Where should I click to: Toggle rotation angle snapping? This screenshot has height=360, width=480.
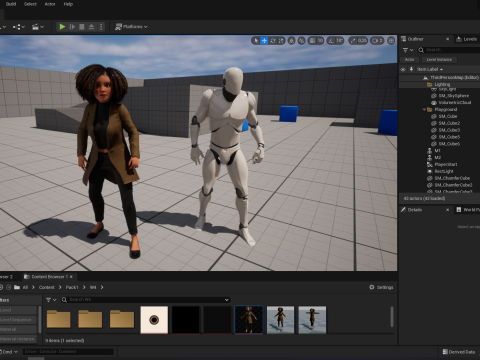(x=331, y=41)
